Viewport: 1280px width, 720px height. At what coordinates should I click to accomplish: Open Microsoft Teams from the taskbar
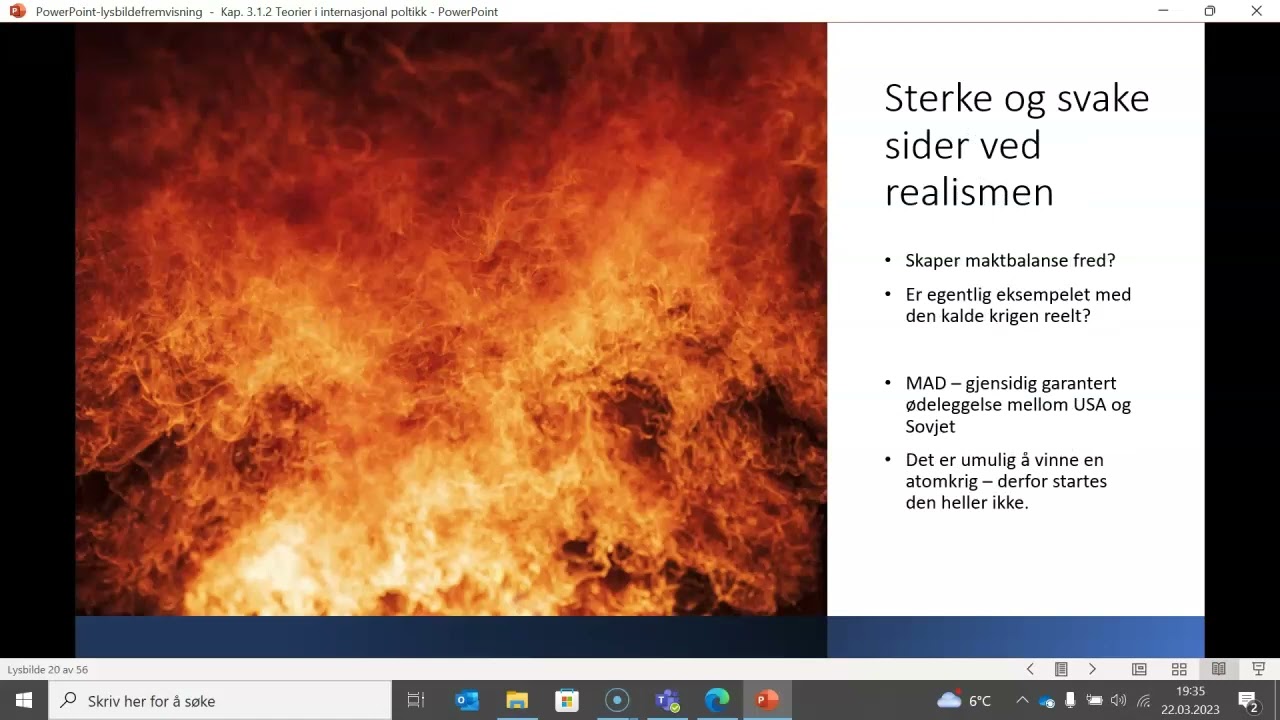click(x=667, y=700)
